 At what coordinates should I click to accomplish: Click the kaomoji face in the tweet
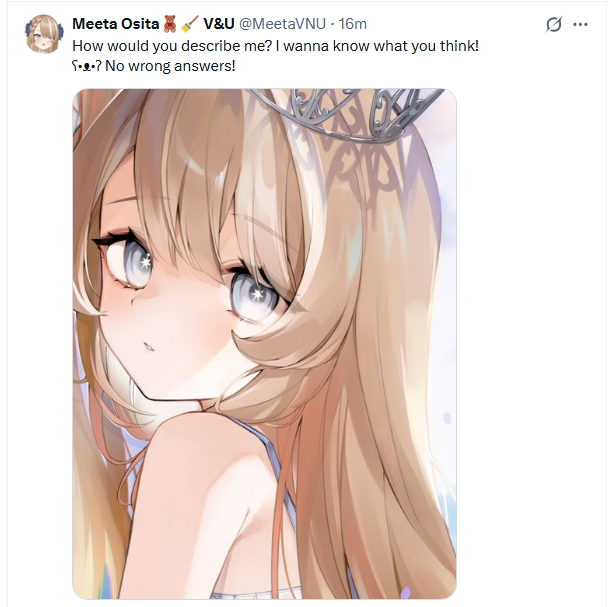pos(87,67)
